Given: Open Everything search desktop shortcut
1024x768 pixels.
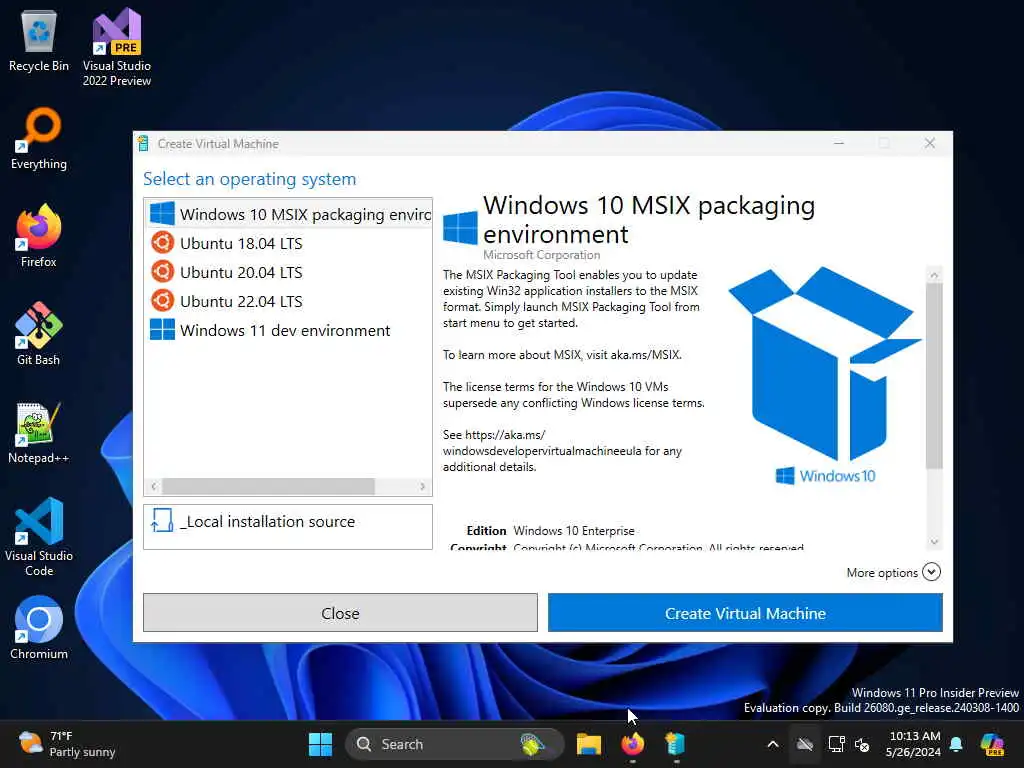Looking at the screenshot, I should 39,138.
